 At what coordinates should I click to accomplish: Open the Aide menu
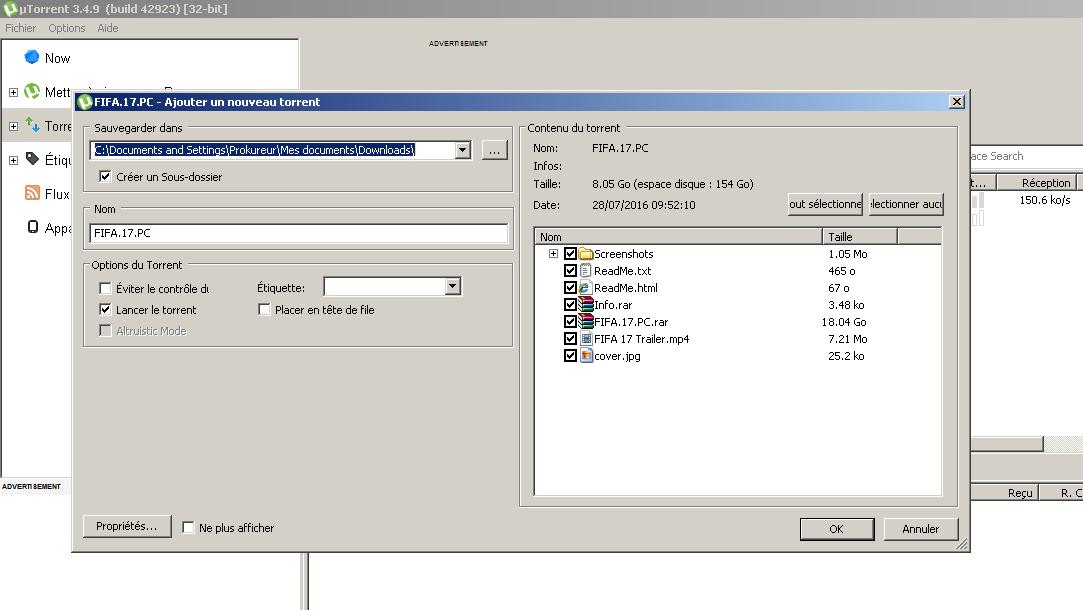point(108,28)
